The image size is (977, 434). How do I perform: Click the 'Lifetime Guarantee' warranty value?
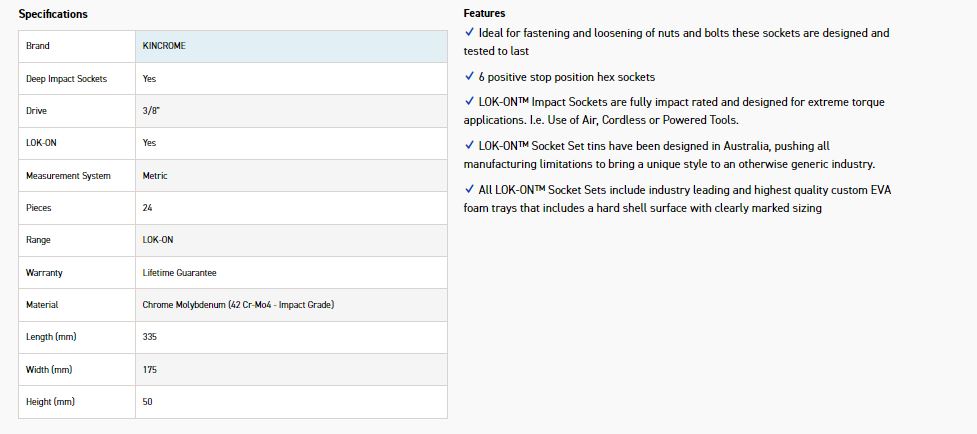[180, 273]
